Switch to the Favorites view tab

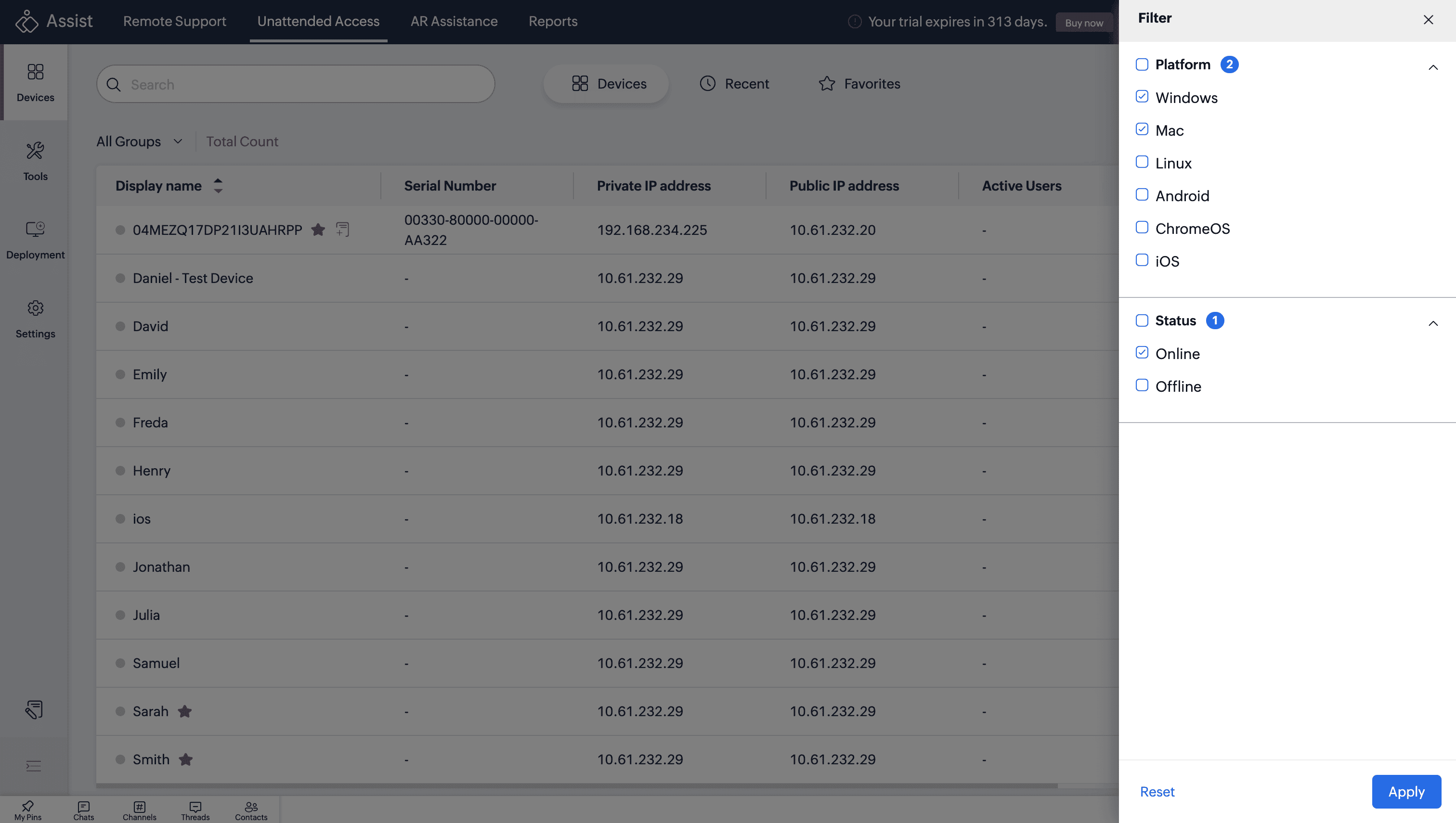[x=859, y=84]
